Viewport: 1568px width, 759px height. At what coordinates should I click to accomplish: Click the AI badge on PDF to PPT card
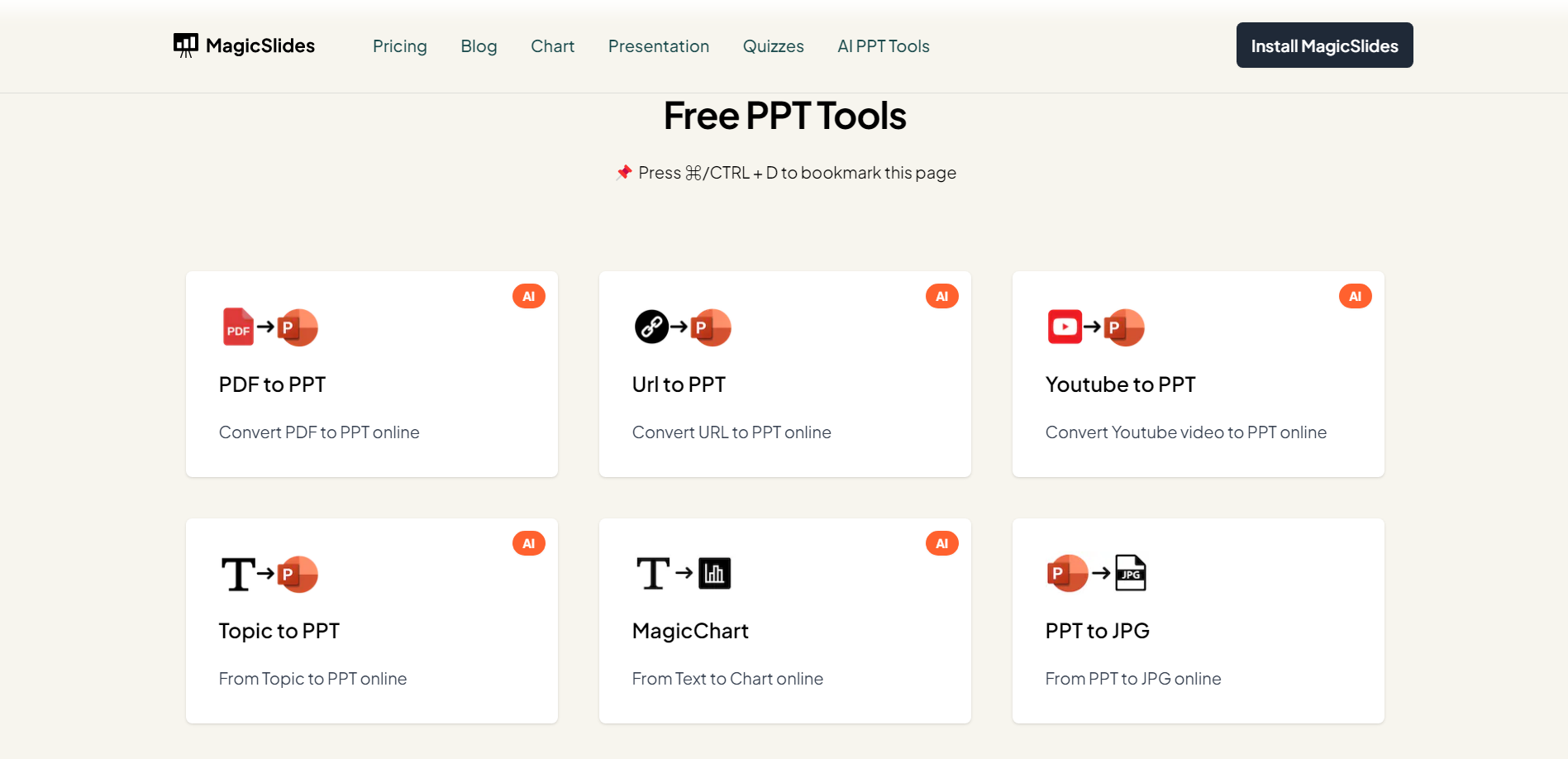529,297
